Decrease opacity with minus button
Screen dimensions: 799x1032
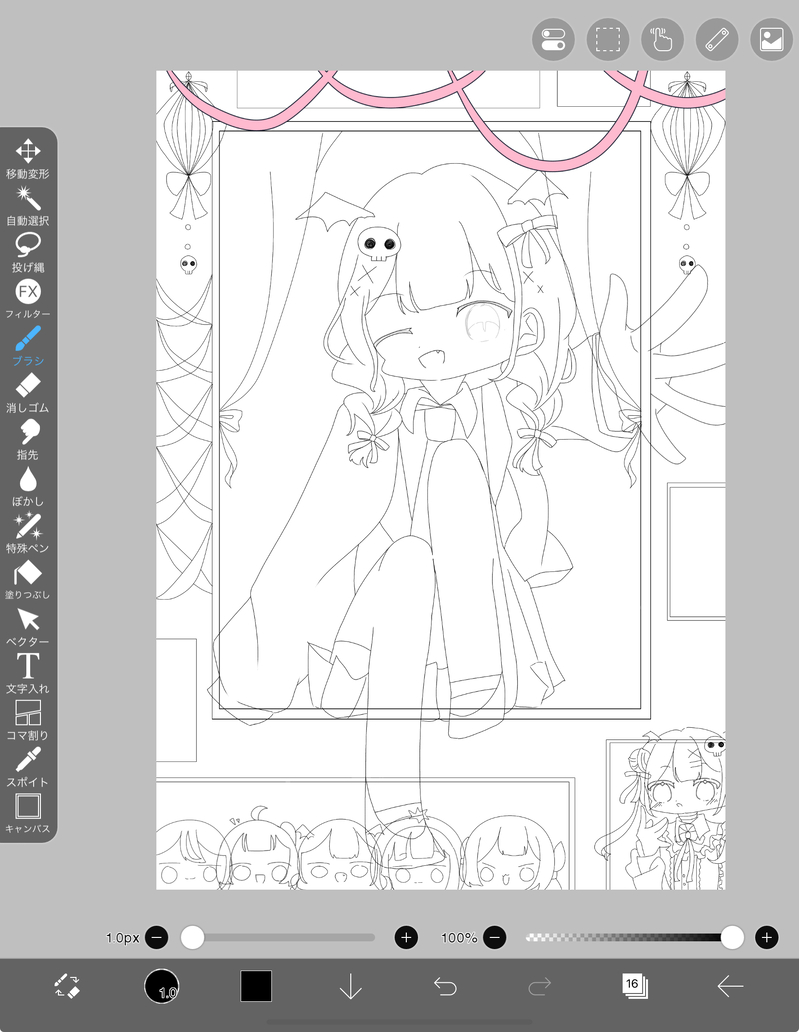(495, 937)
